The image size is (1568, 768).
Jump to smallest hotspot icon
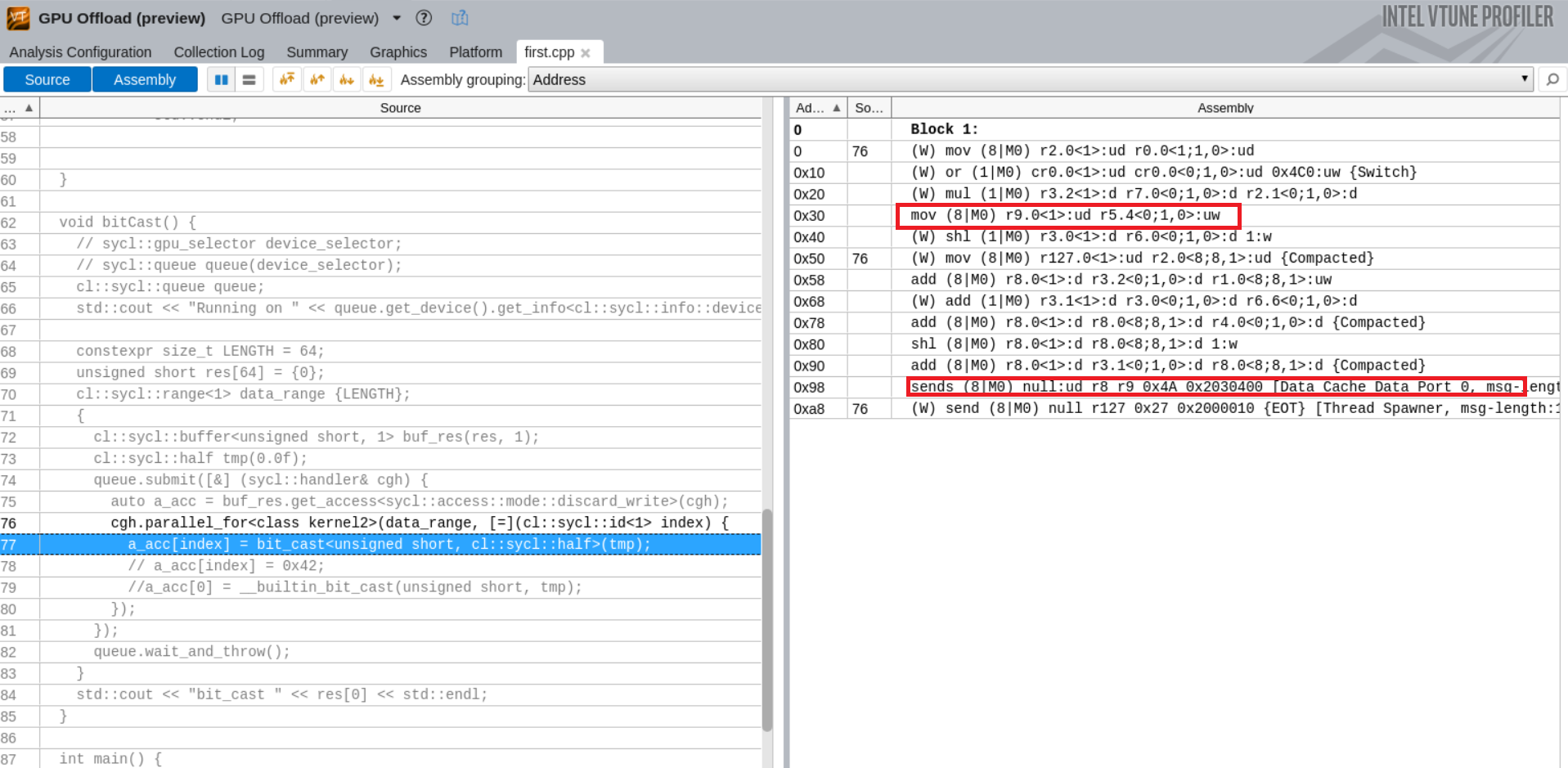[x=376, y=79]
